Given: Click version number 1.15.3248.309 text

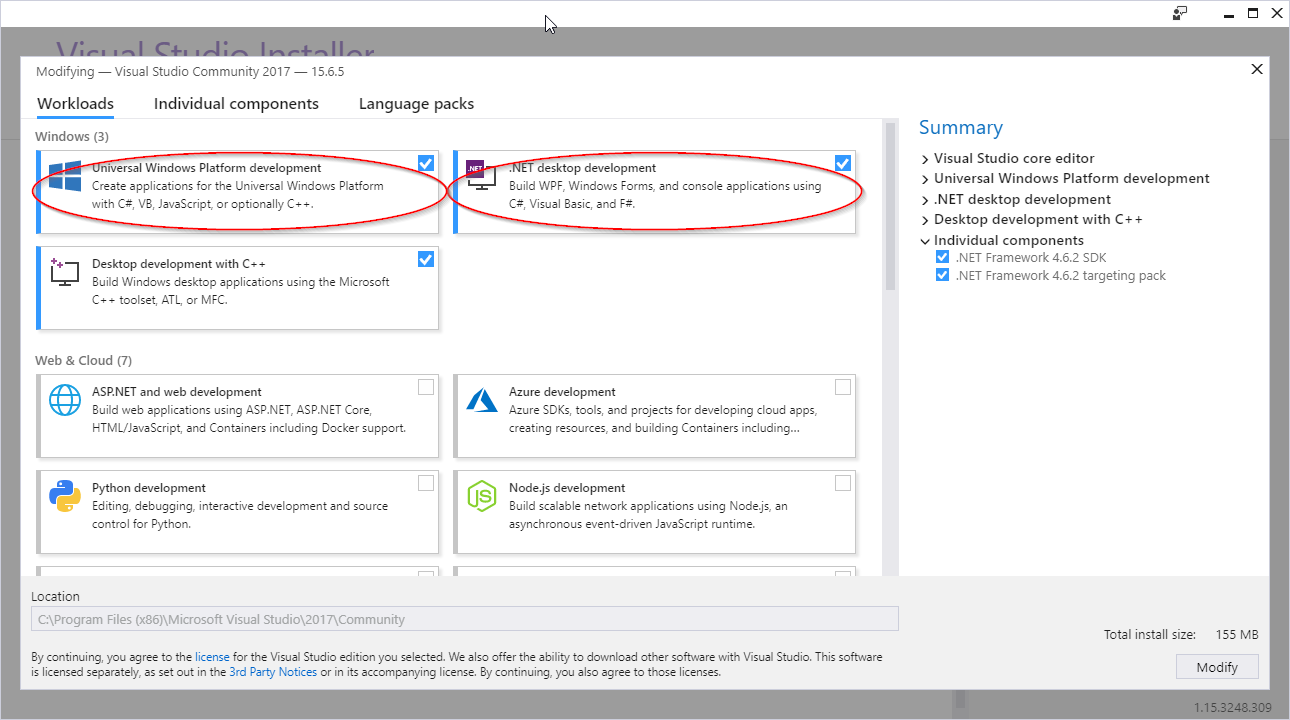Looking at the screenshot, I should [x=1233, y=708].
